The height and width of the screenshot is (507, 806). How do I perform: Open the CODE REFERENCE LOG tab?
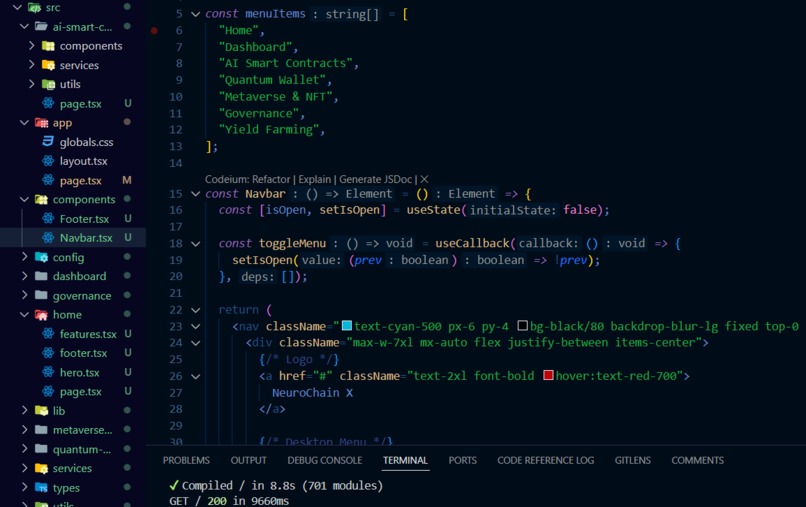pos(545,460)
